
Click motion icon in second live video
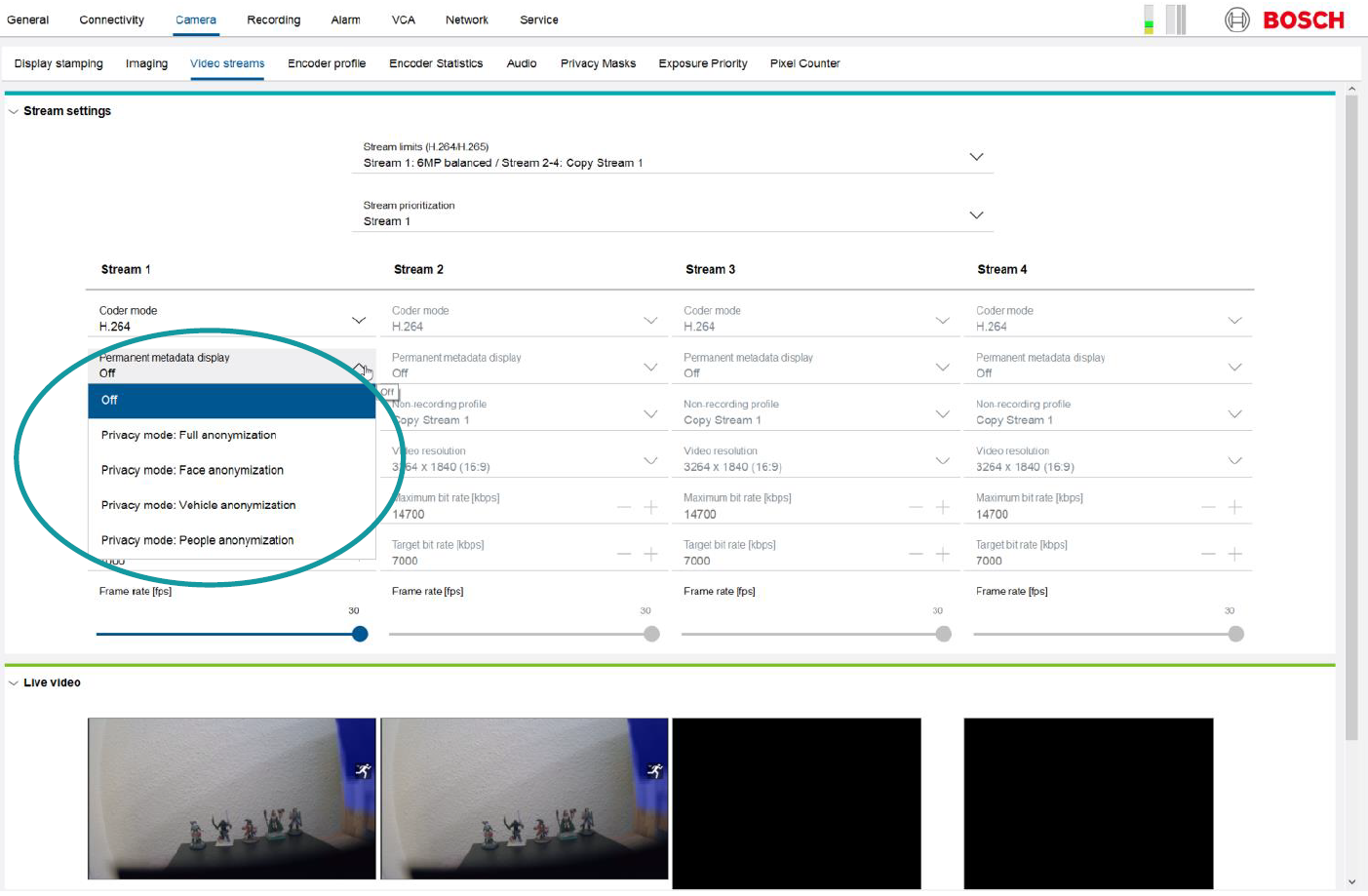pyautogui.click(x=655, y=771)
